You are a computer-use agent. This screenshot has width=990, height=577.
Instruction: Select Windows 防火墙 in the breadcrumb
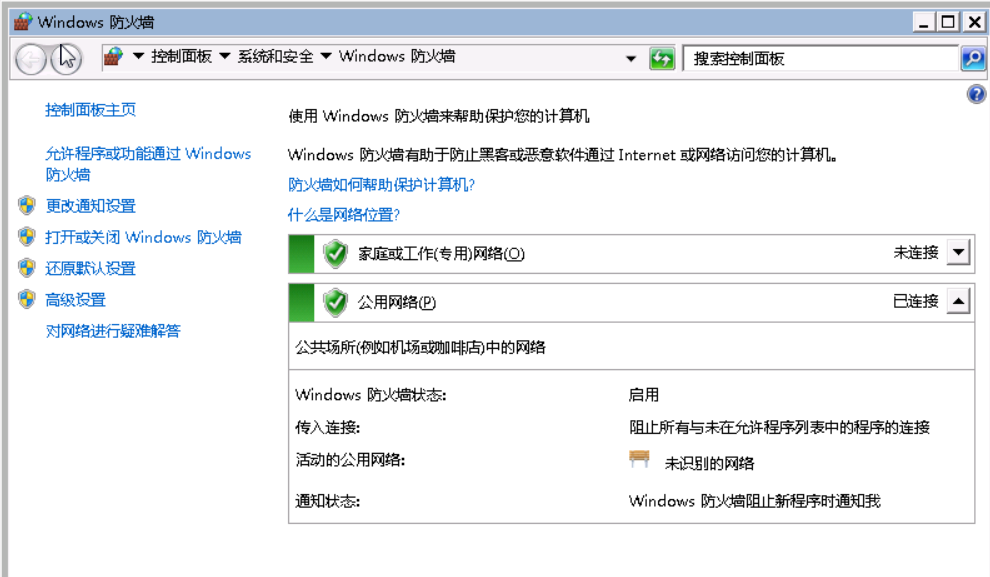pos(397,56)
